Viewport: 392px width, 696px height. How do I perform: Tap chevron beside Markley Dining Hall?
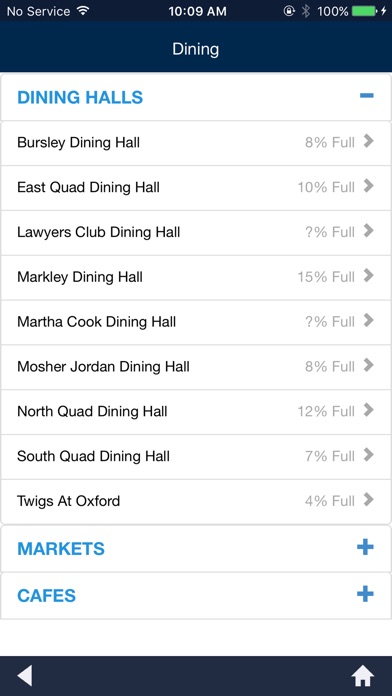tap(368, 276)
